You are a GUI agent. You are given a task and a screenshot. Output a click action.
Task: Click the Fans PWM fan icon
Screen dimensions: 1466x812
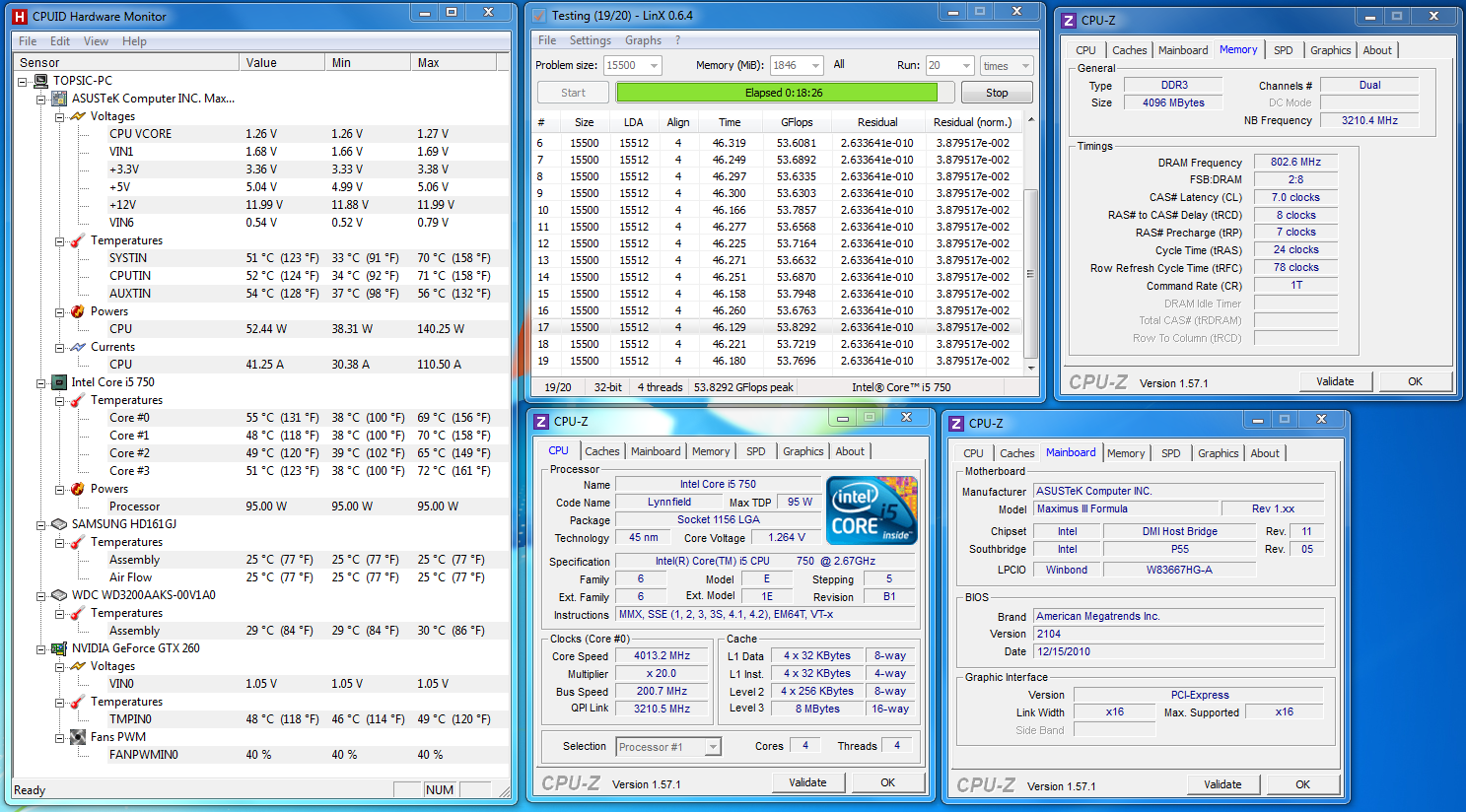point(78,737)
